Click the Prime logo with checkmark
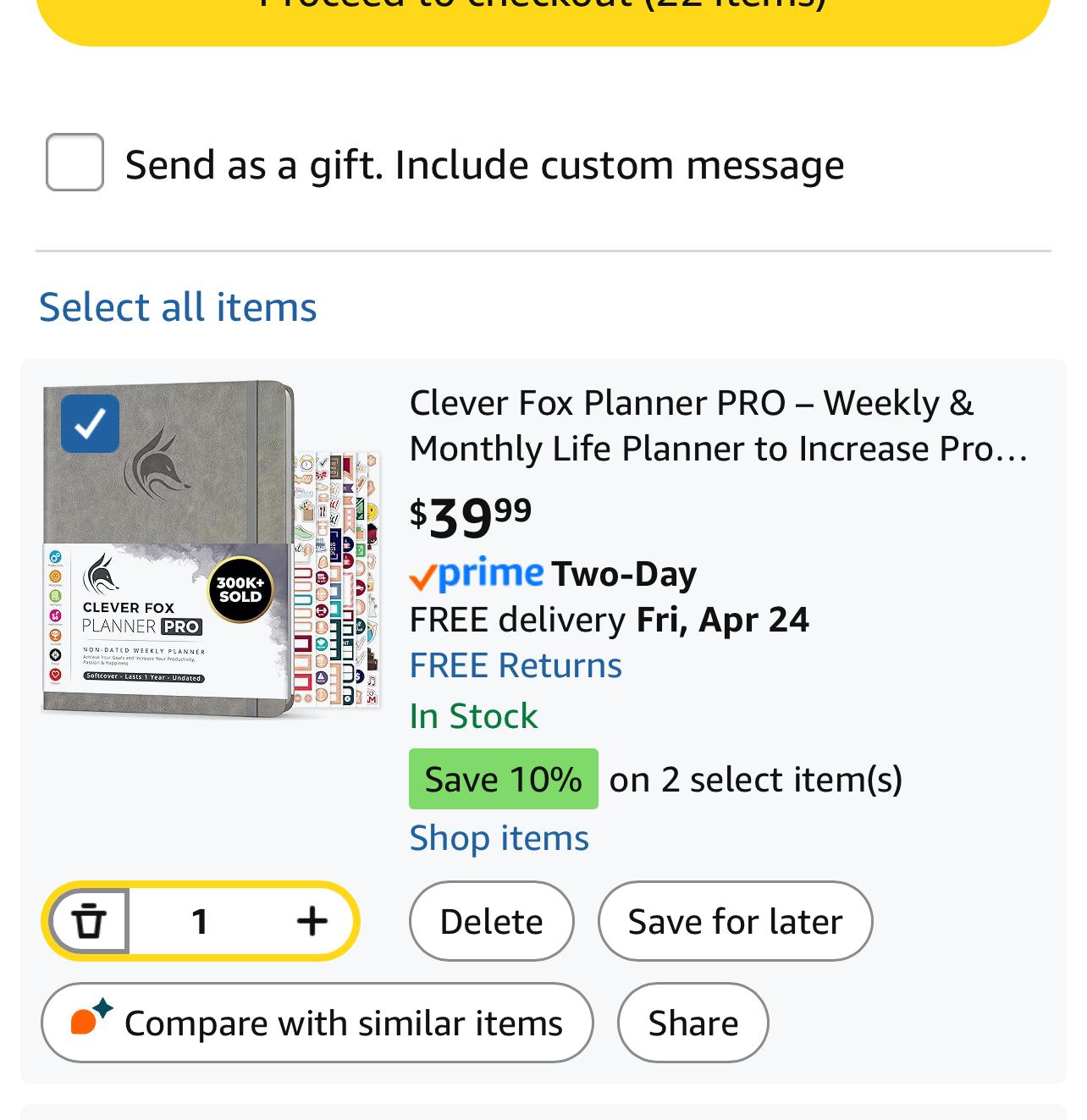This screenshot has height=1120, width=1087. coord(476,575)
